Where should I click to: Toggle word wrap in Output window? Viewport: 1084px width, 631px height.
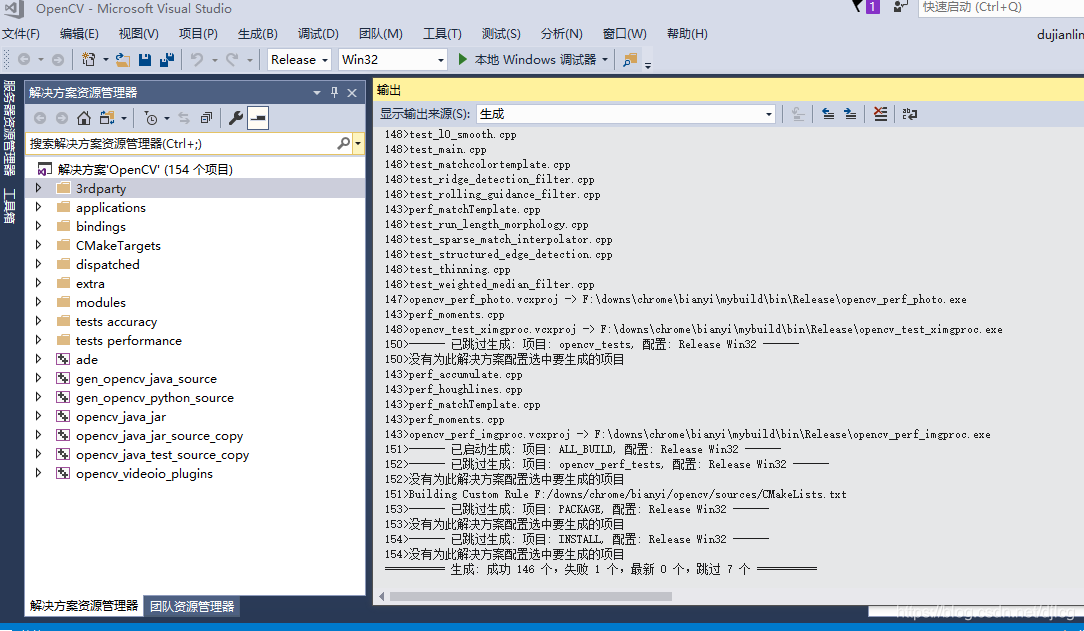pos(910,114)
